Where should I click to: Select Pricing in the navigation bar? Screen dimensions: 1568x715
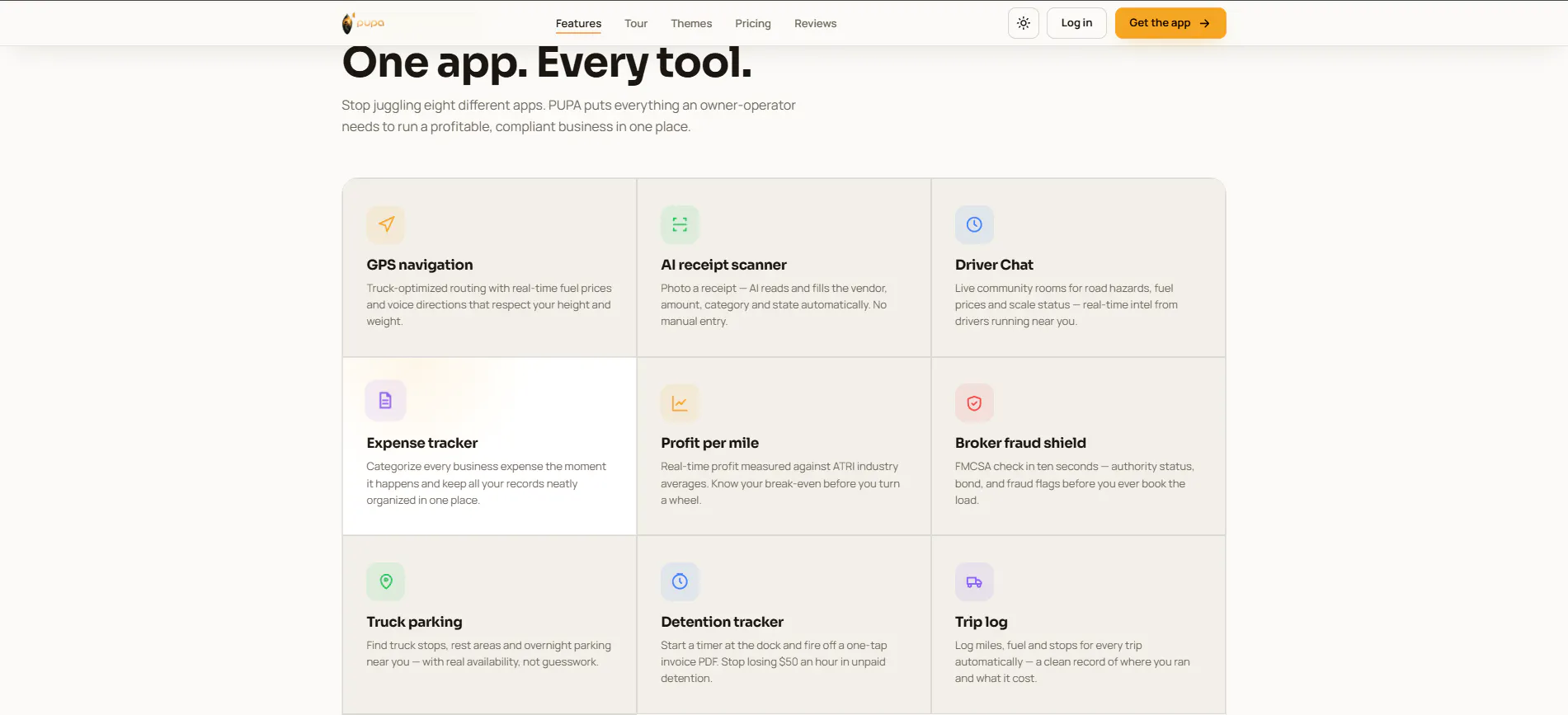point(753,23)
